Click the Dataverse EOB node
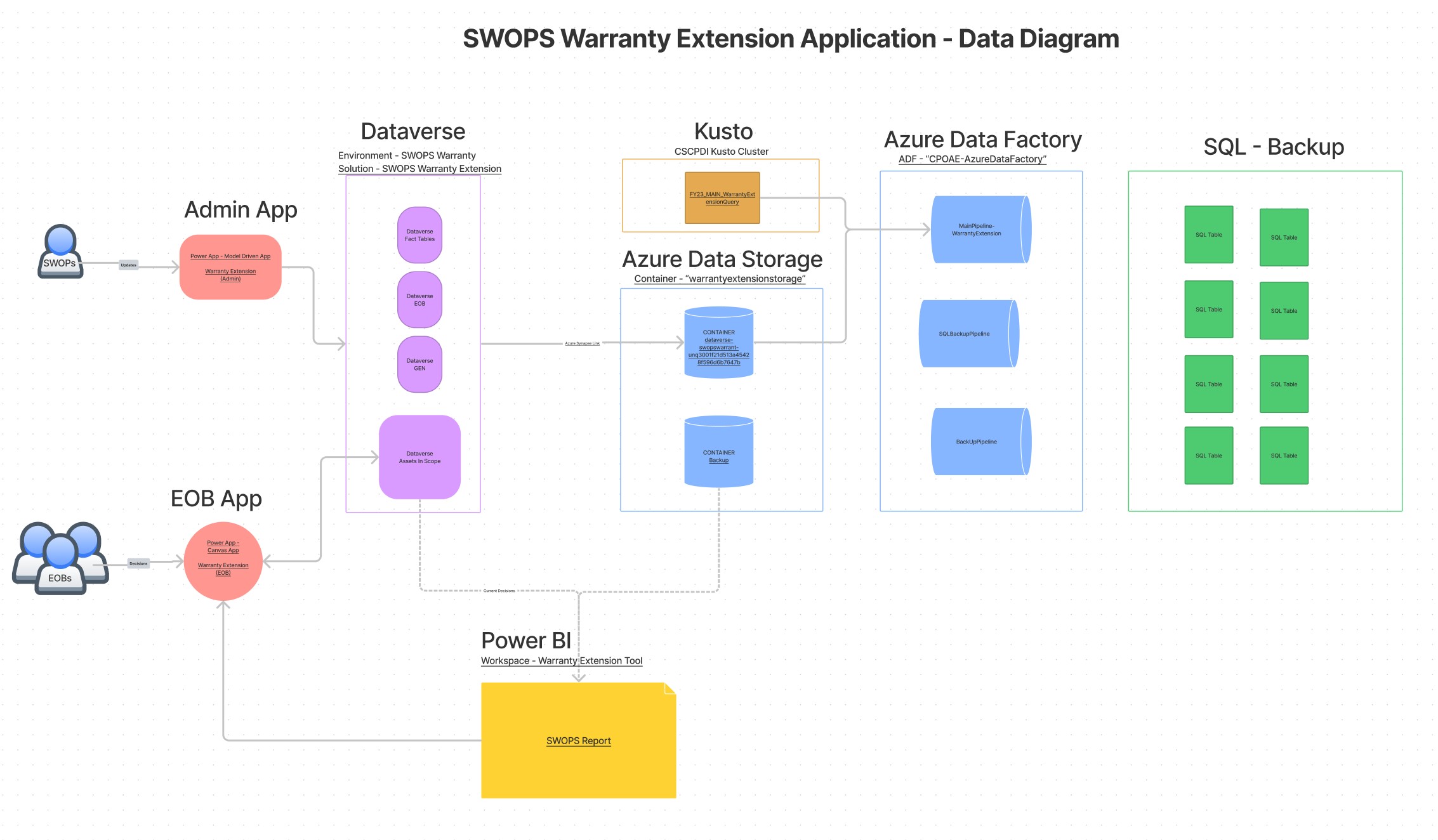Screen dimensions: 1438x840 click(x=419, y=300)
